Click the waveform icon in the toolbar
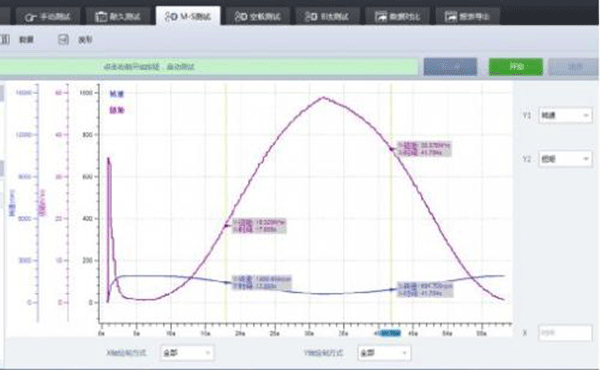This screenshot has width=600, height=370. 64,39
